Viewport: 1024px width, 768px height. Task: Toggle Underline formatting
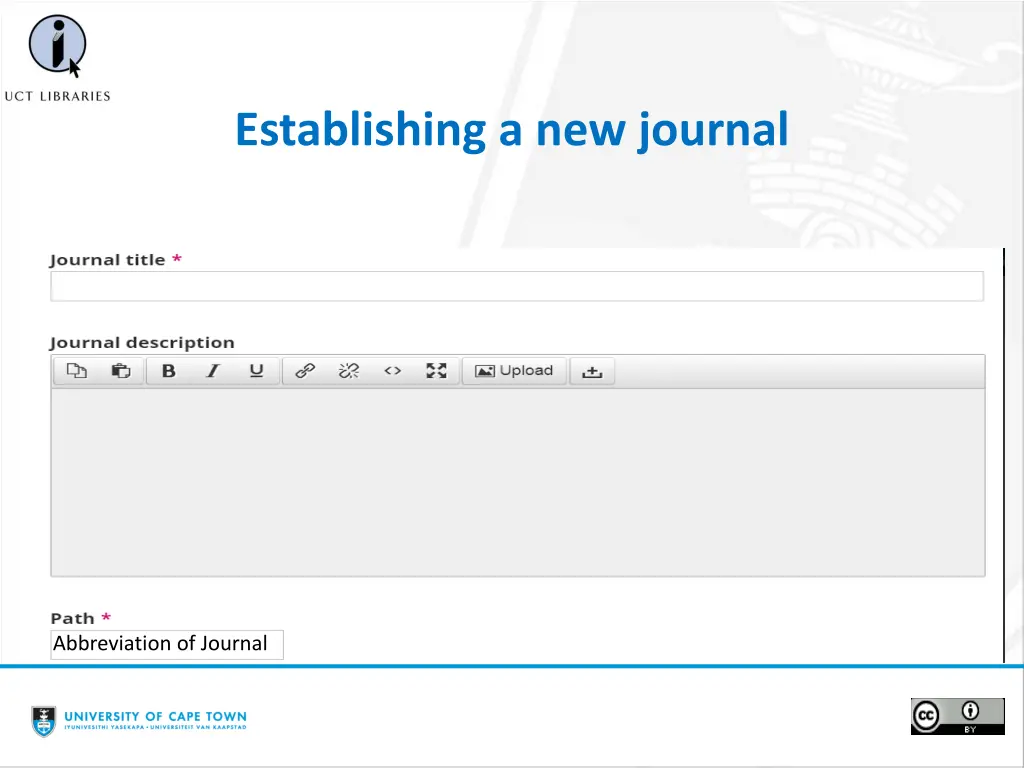click(x=257, y=371)
